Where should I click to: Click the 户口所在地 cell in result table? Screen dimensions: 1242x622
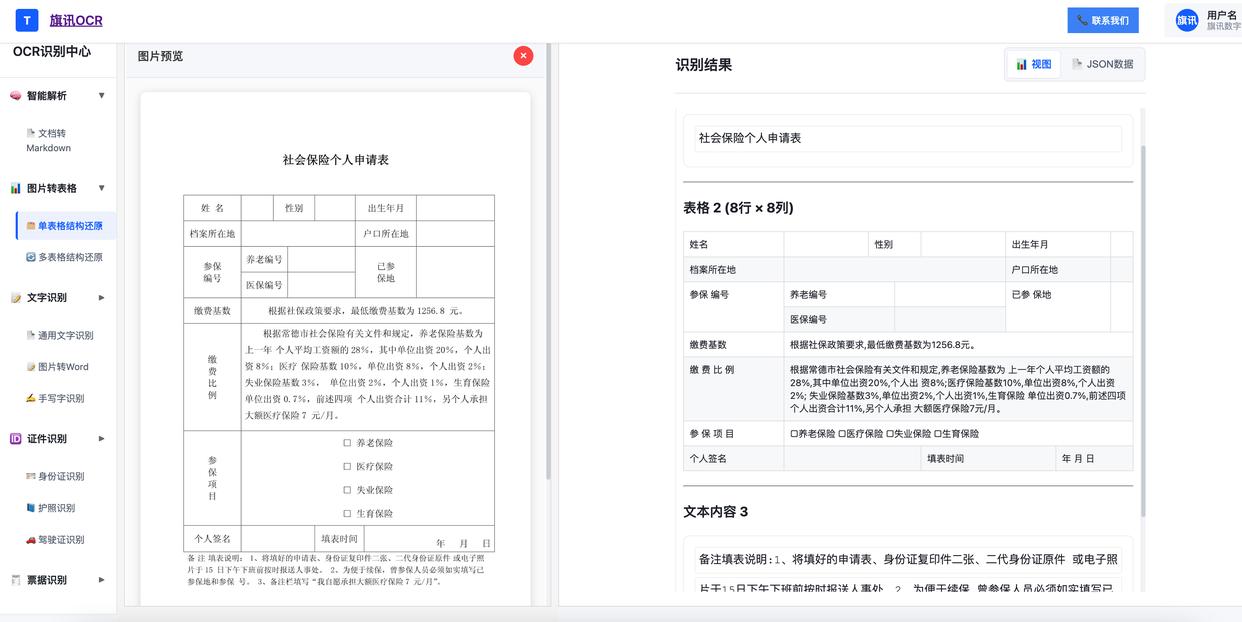(1058, 270)
